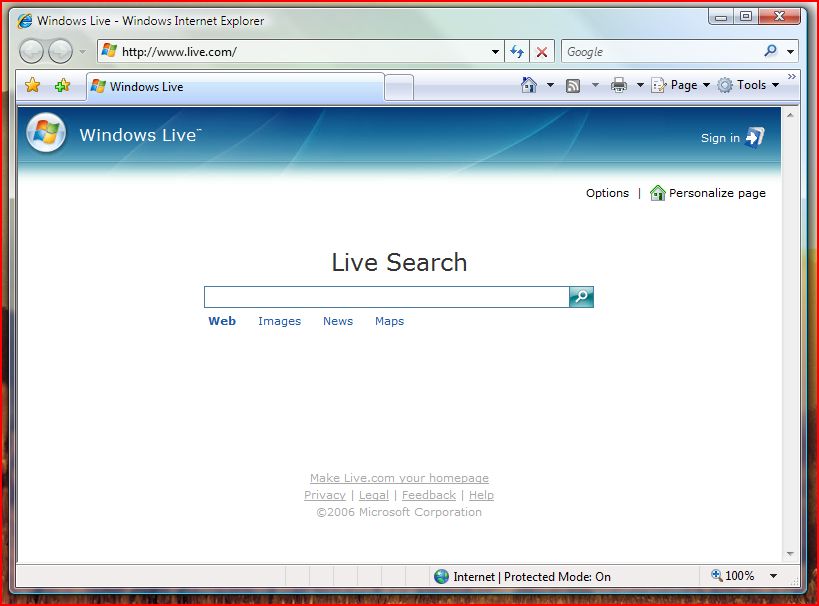
Task: Open the Page menu
Action: click(681, 85)
